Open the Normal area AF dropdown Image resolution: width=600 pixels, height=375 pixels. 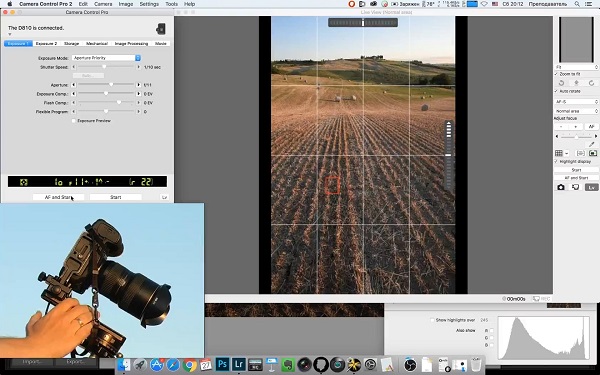click(x=576, y=111)
